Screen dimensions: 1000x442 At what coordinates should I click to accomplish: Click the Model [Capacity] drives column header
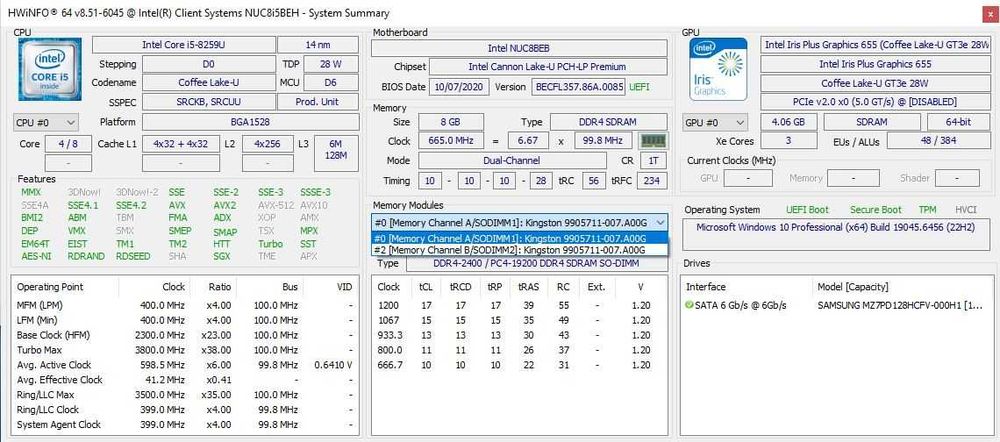point(852,287)
